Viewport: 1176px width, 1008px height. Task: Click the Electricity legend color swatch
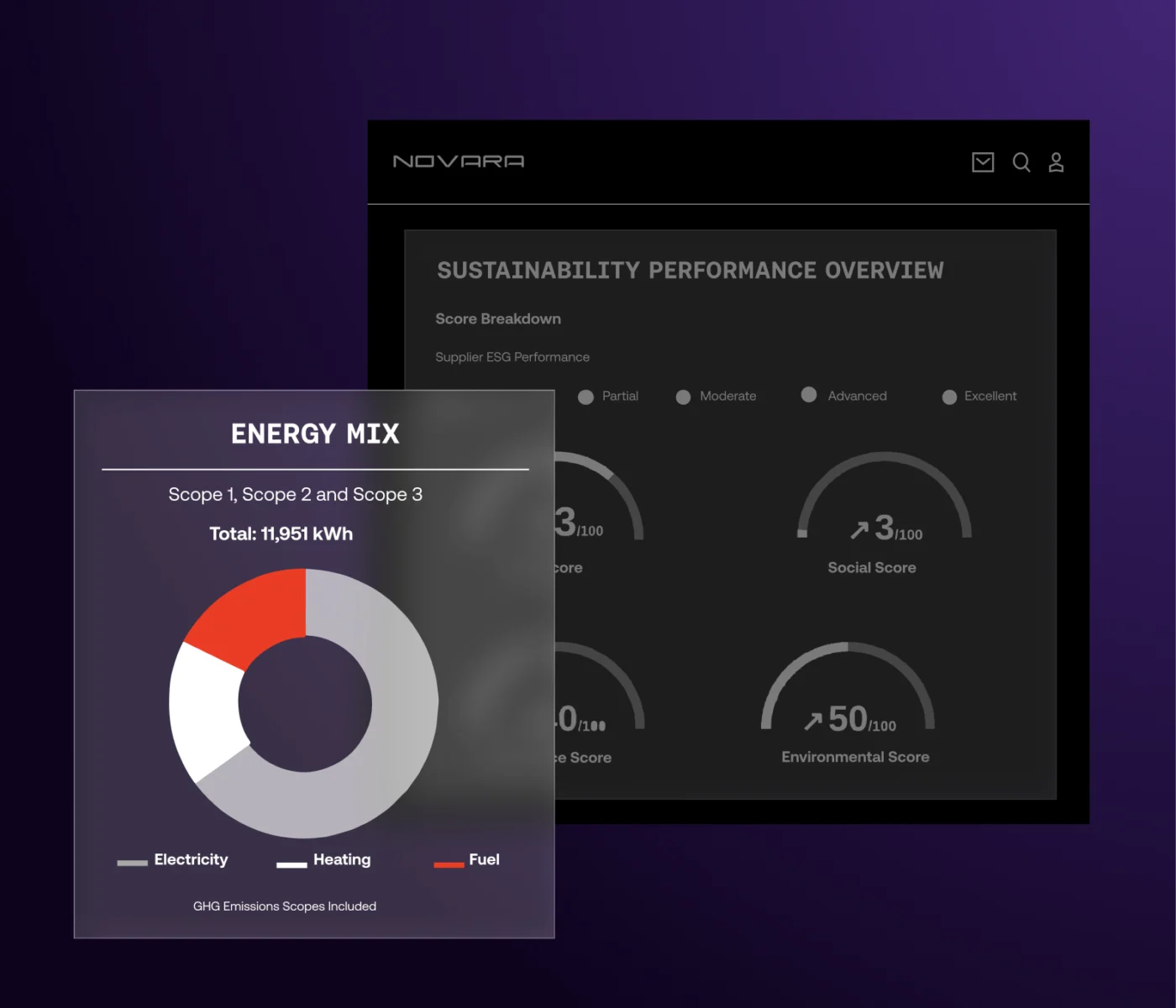point(133,863)
